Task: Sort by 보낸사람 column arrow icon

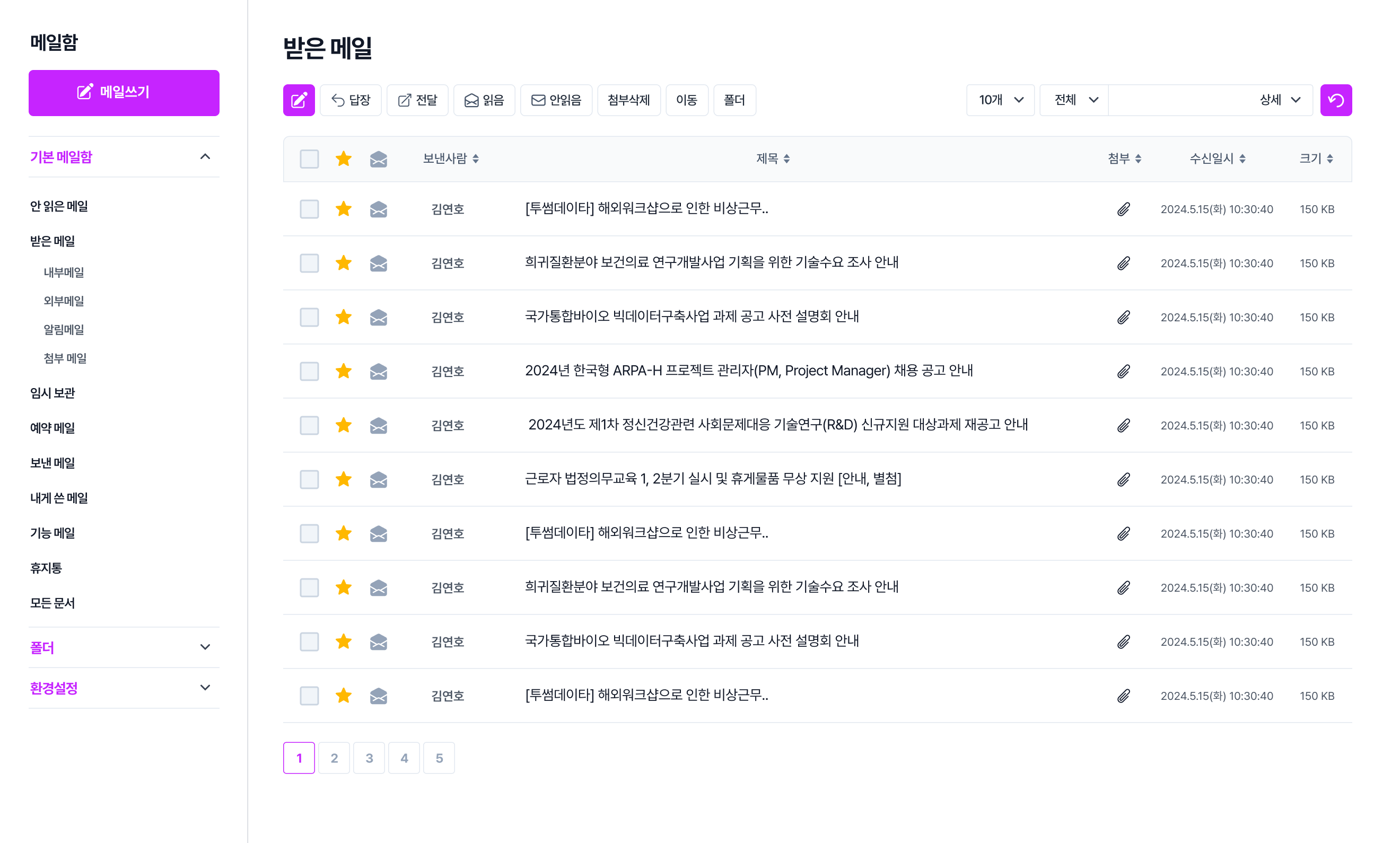Action: point(476,159)
